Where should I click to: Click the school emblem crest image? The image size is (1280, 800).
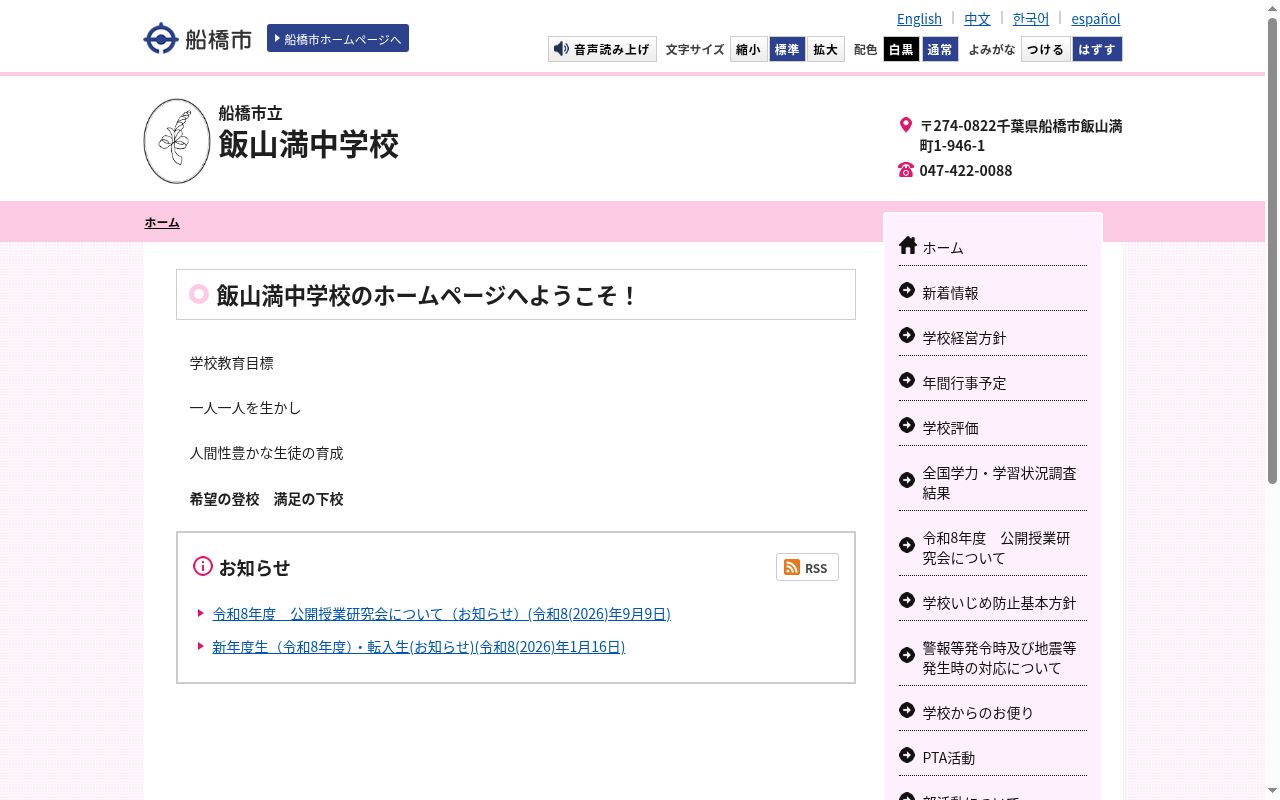tap(177, 141)
